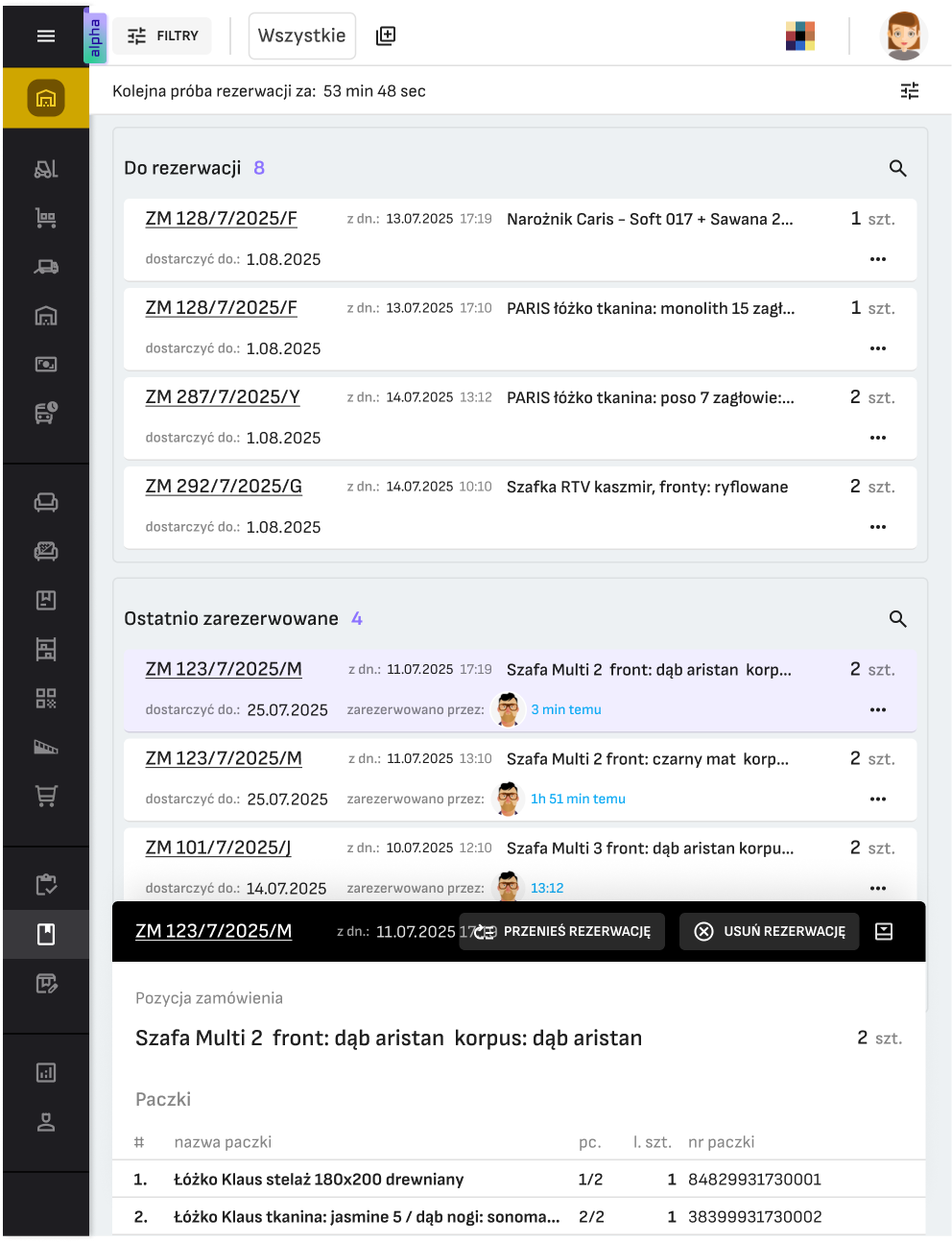
Task: Click the yellow highlighted warehouse sidebar icon
Action: (46, 98)
